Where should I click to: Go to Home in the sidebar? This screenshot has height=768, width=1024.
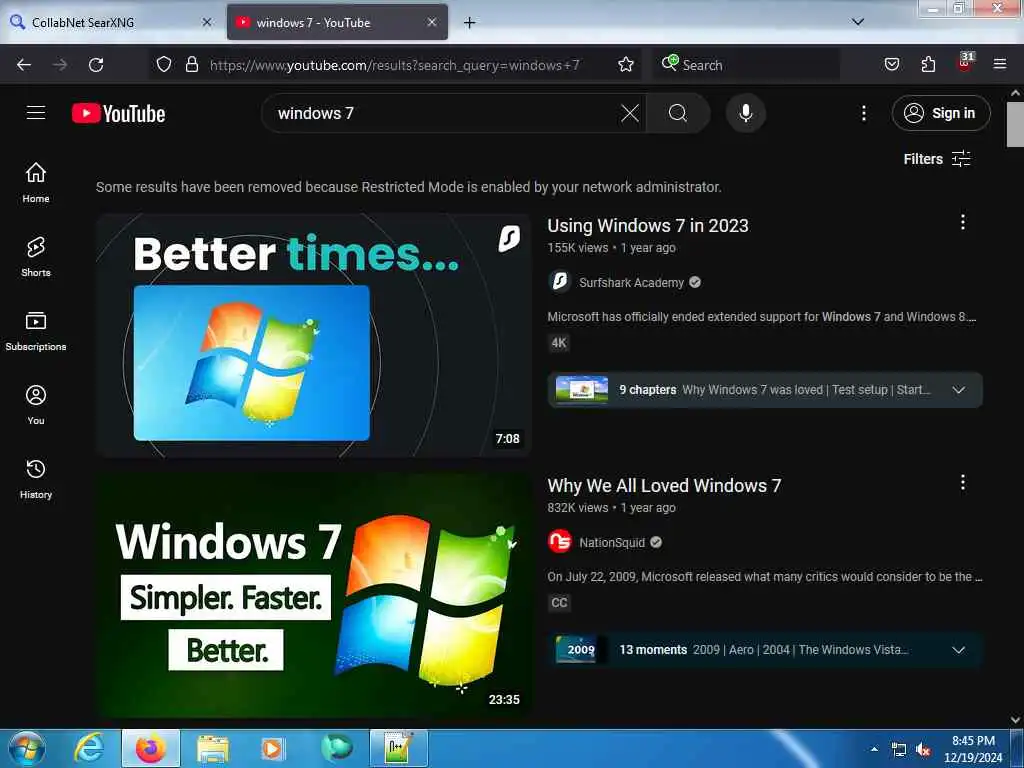36,182
